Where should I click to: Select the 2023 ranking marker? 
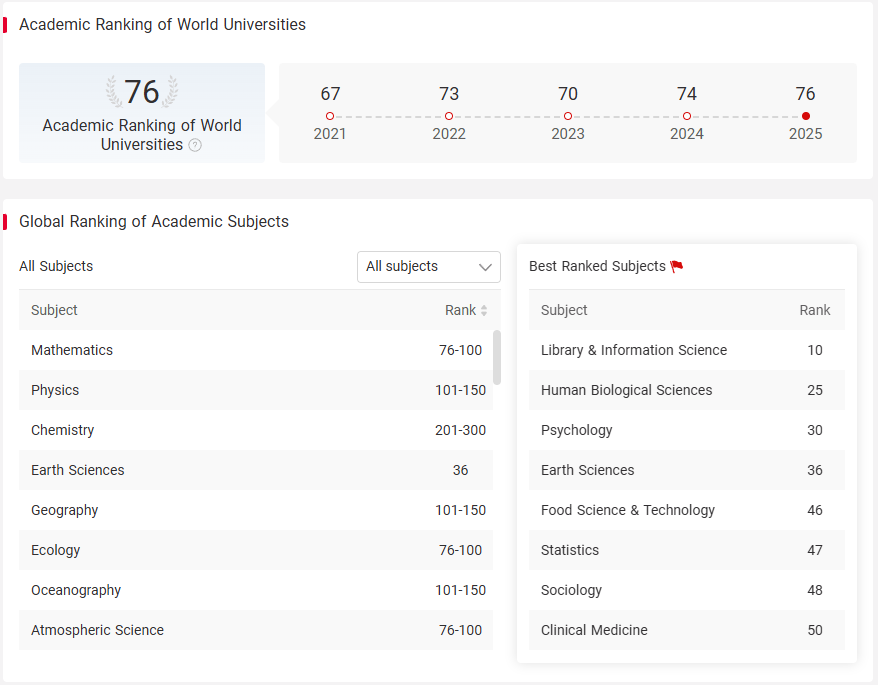(x=568, y=116)
